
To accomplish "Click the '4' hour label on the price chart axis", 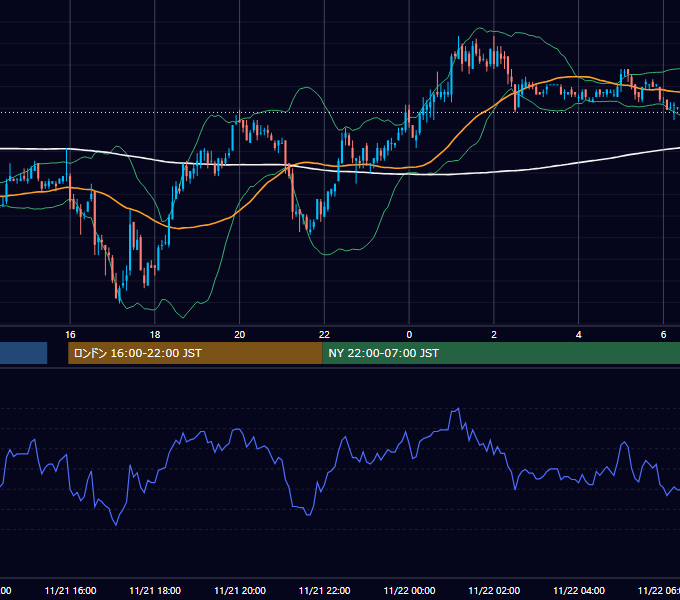I will coord(579,335).
